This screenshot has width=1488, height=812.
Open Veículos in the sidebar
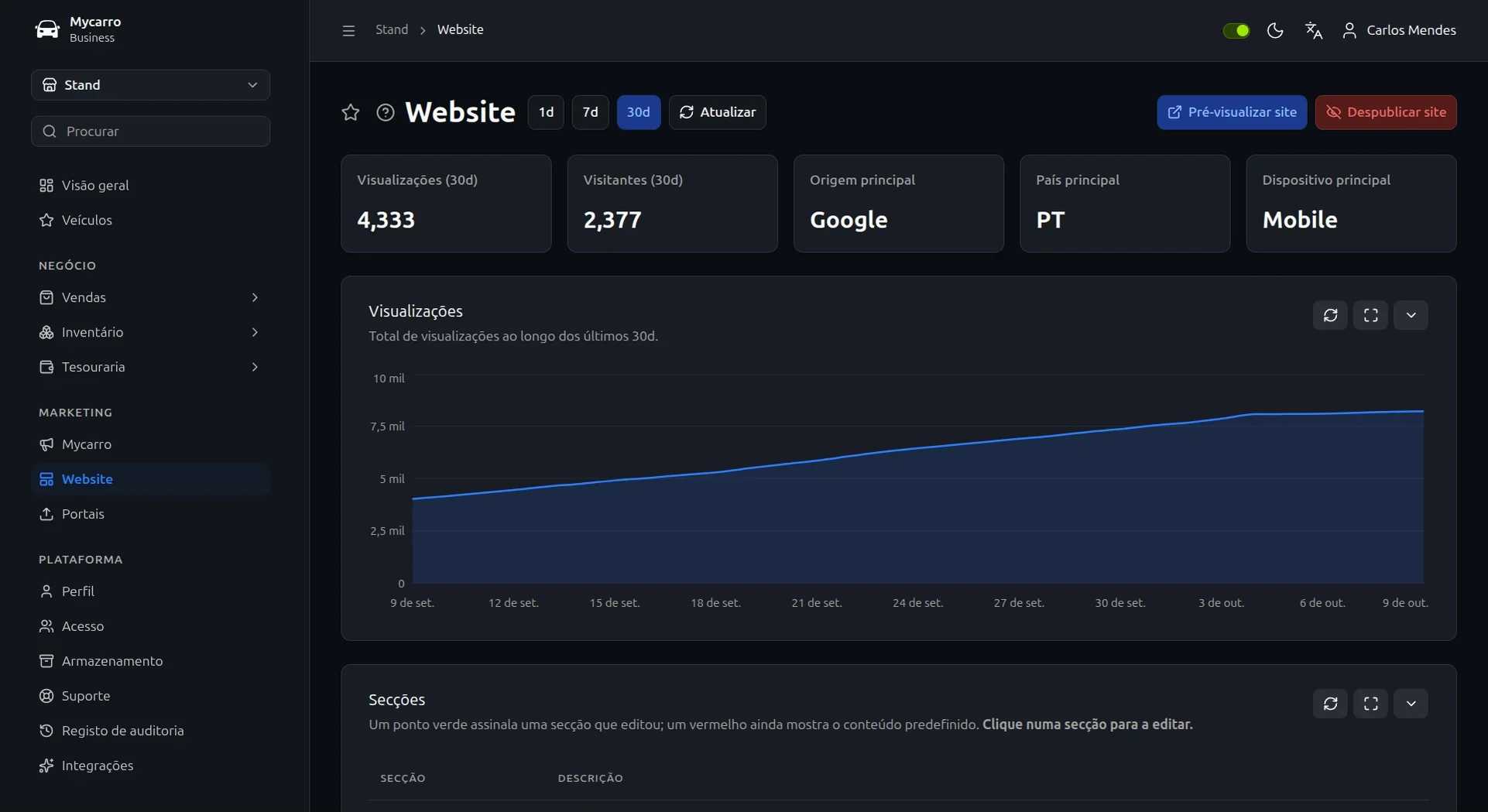coord(150,220)
